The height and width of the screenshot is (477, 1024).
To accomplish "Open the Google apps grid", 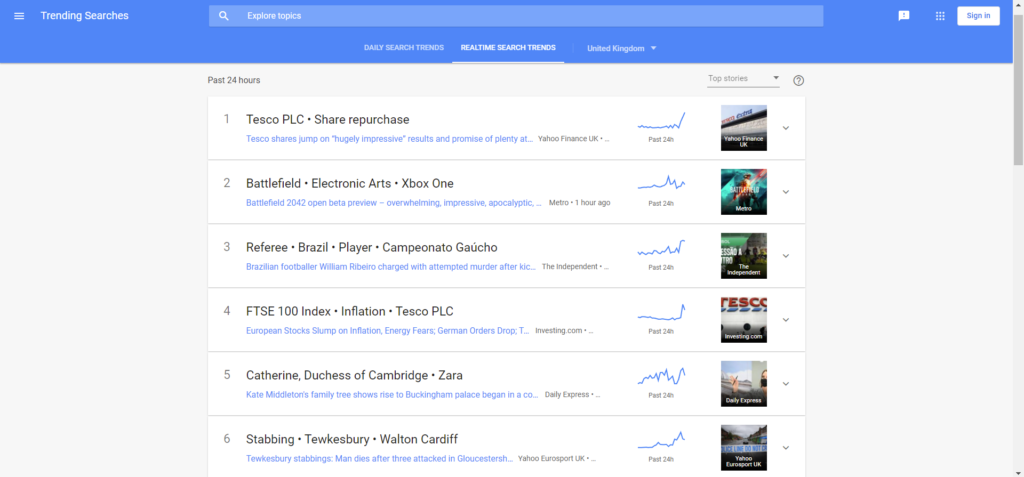I will (940, 16).
